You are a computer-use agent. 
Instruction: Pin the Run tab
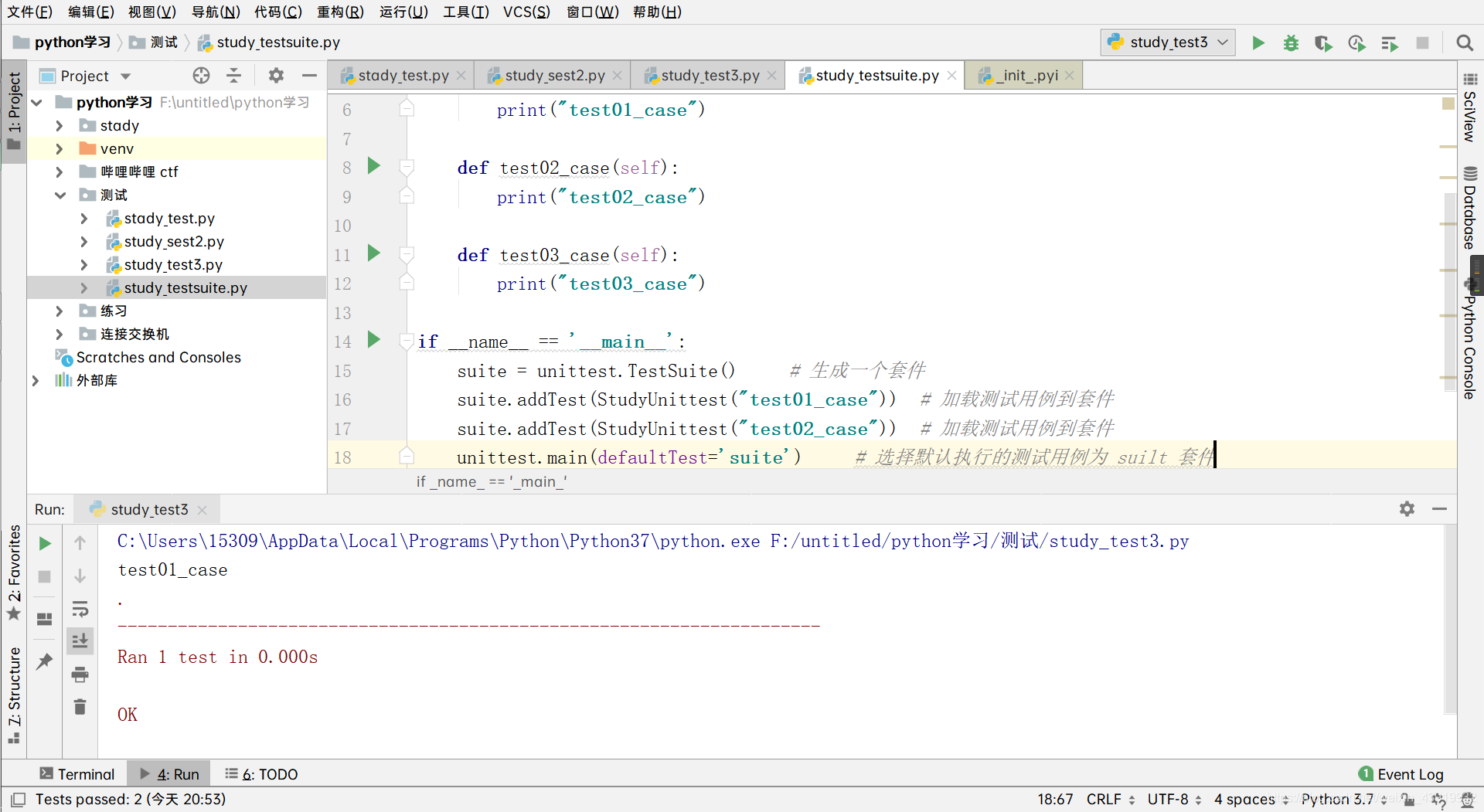pyautogui.click(x=45, y=661)
